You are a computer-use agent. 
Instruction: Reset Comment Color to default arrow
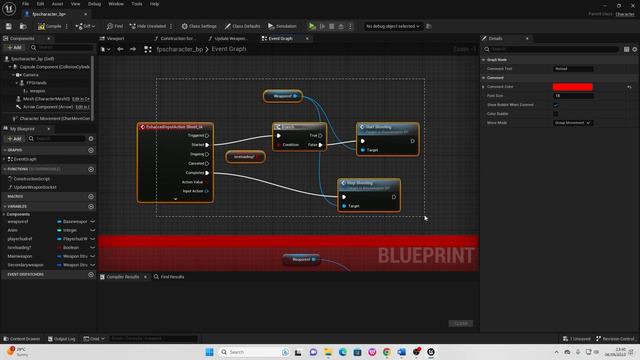tap(629, 87)
